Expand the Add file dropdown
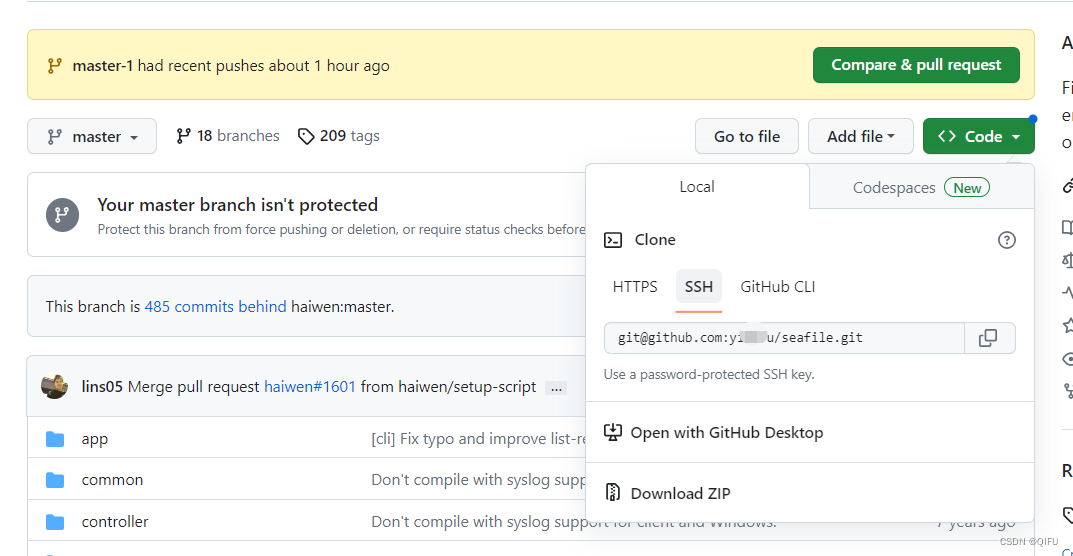1073x556 pixels. (x=860, y=136)
